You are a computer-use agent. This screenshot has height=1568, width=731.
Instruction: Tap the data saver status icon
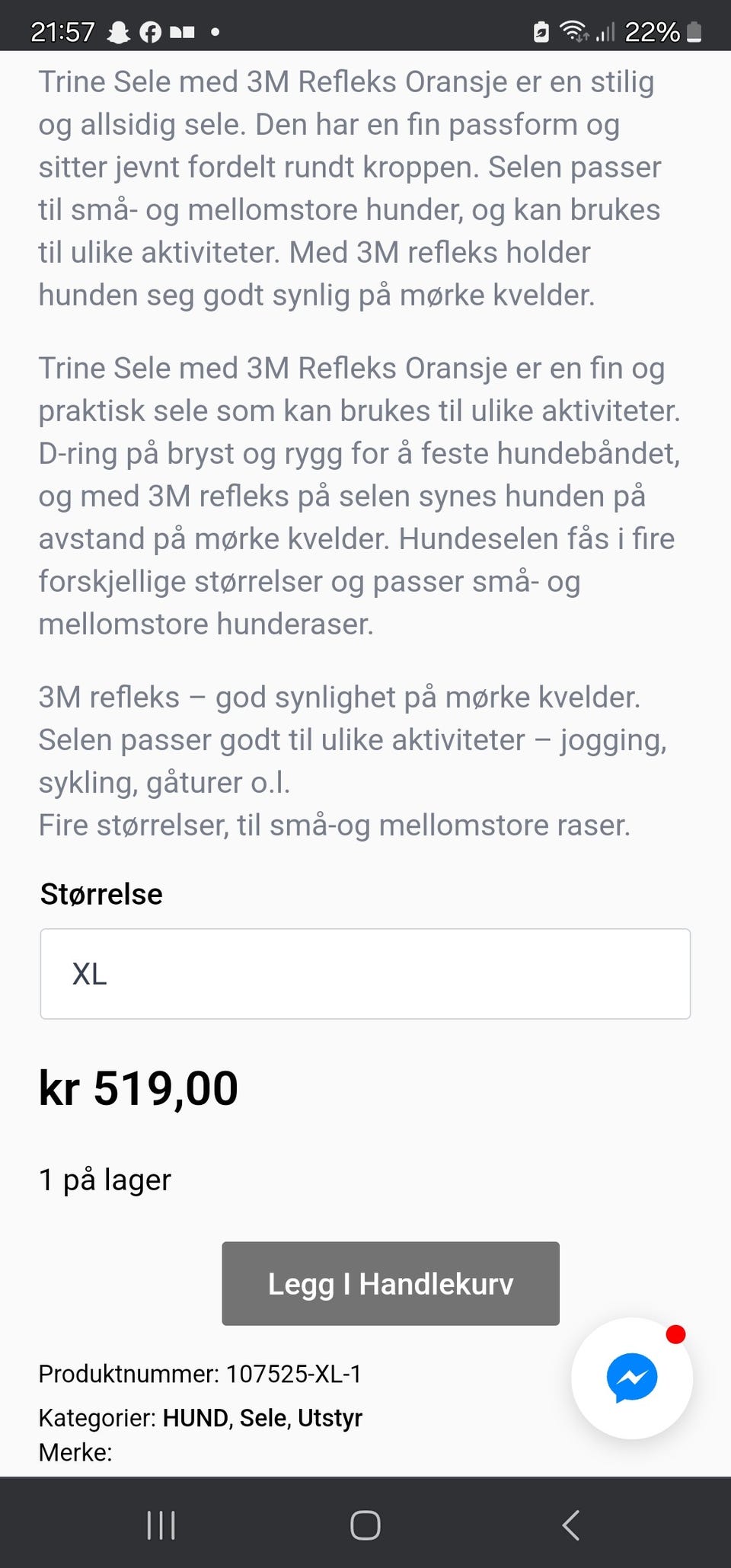tap(541, 32)
